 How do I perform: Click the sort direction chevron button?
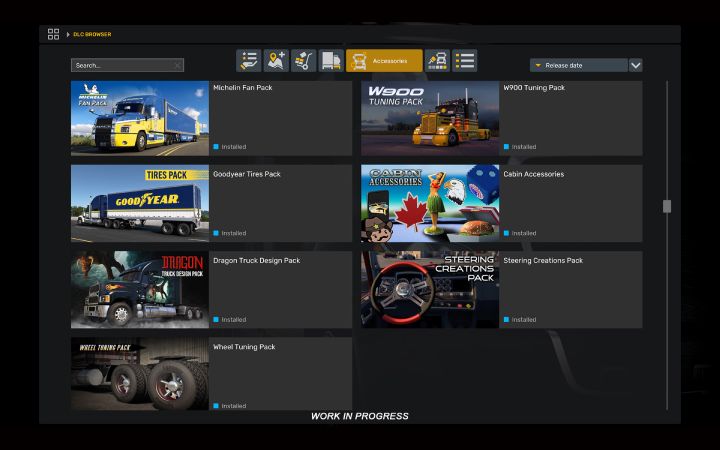(x=636, y=65)
